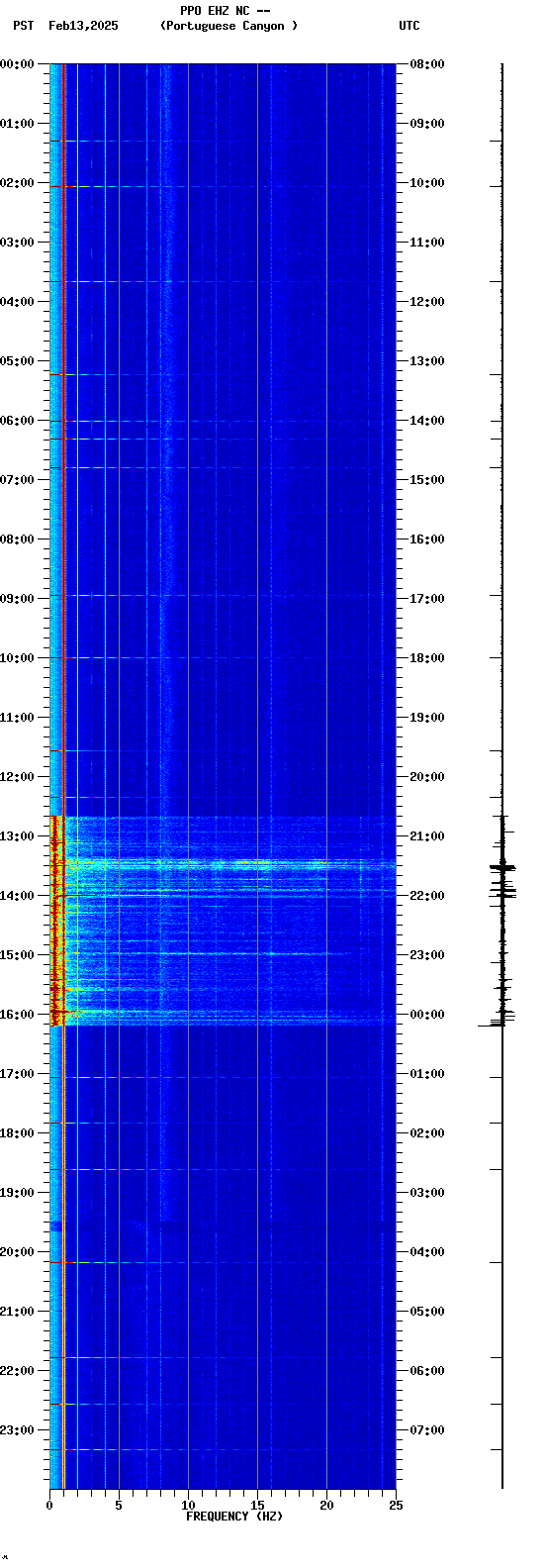This screenshot has width=546, height=1568.
Task: Select the 20:00 PST time label
Action: [18, 1252]
